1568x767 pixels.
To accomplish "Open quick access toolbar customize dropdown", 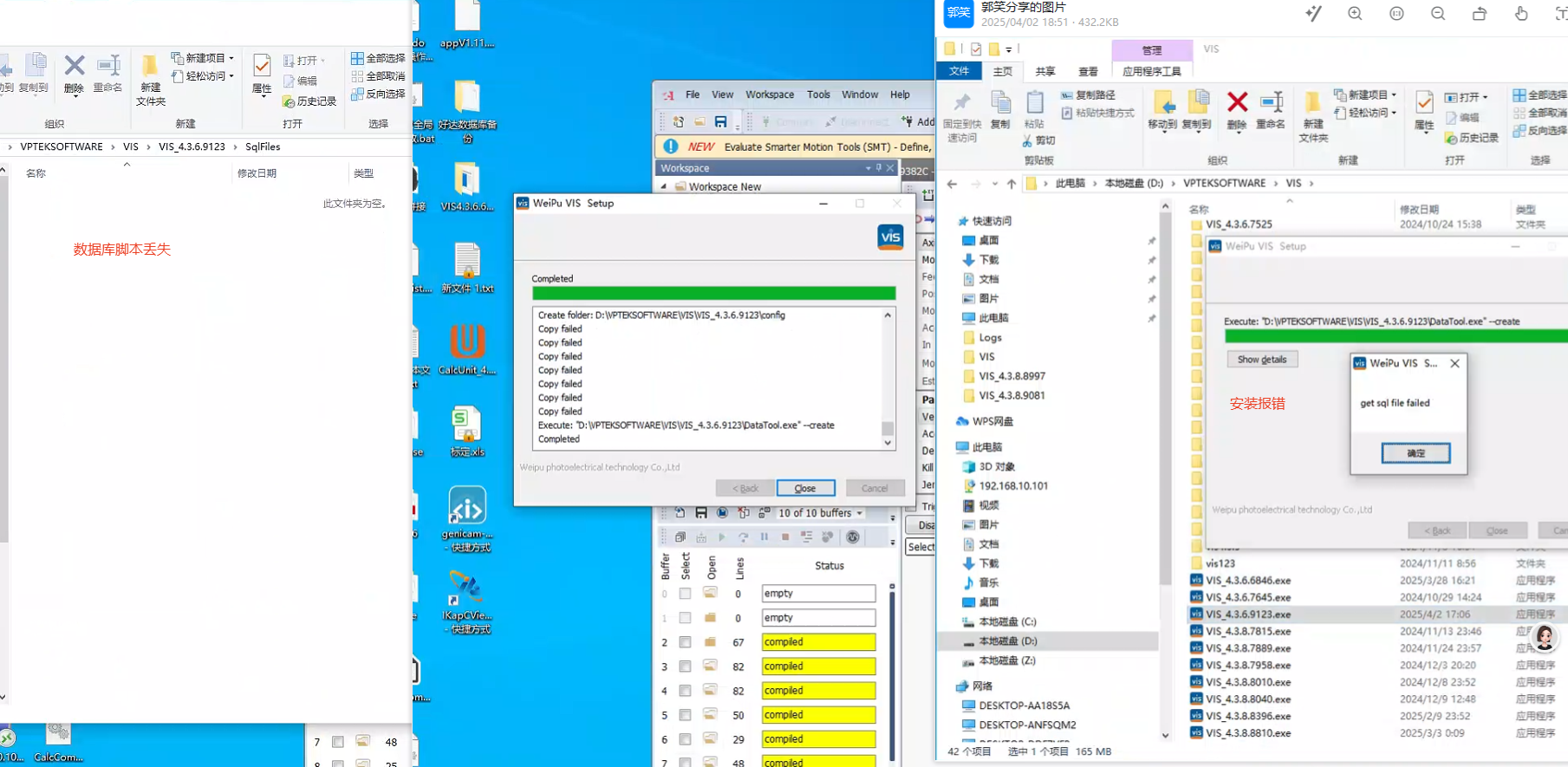I will (x=1009, y=49).
